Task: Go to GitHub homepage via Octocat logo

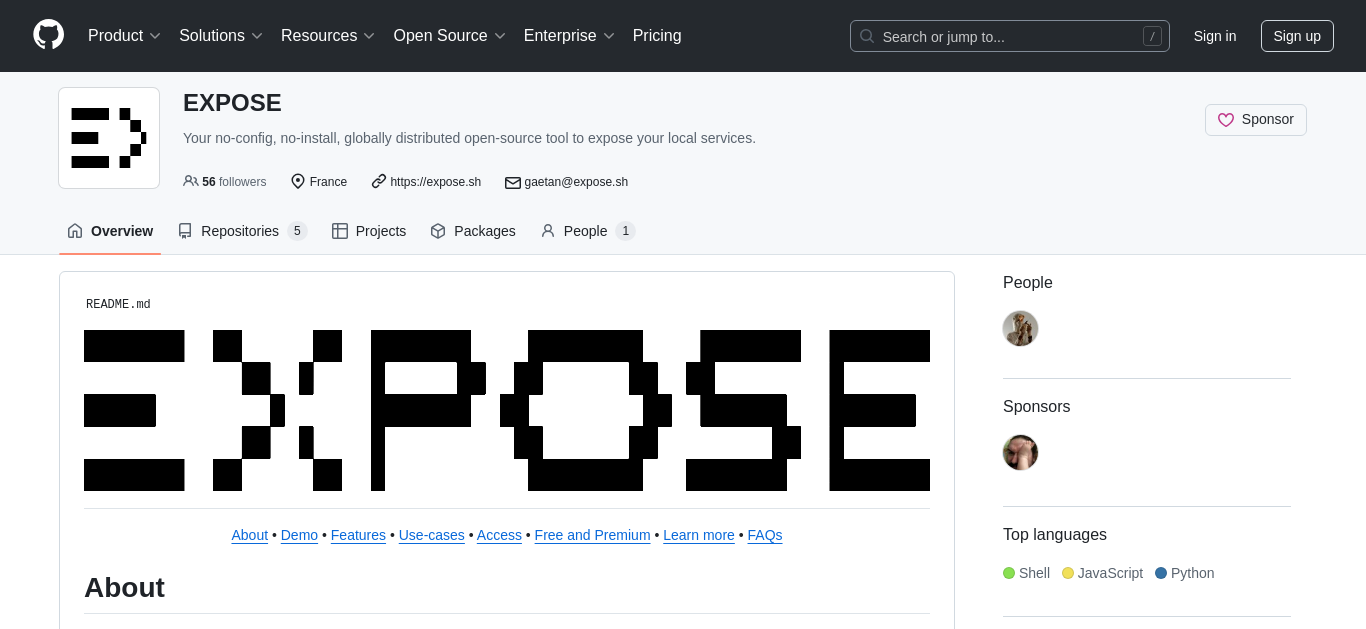Action: (48, 35)
